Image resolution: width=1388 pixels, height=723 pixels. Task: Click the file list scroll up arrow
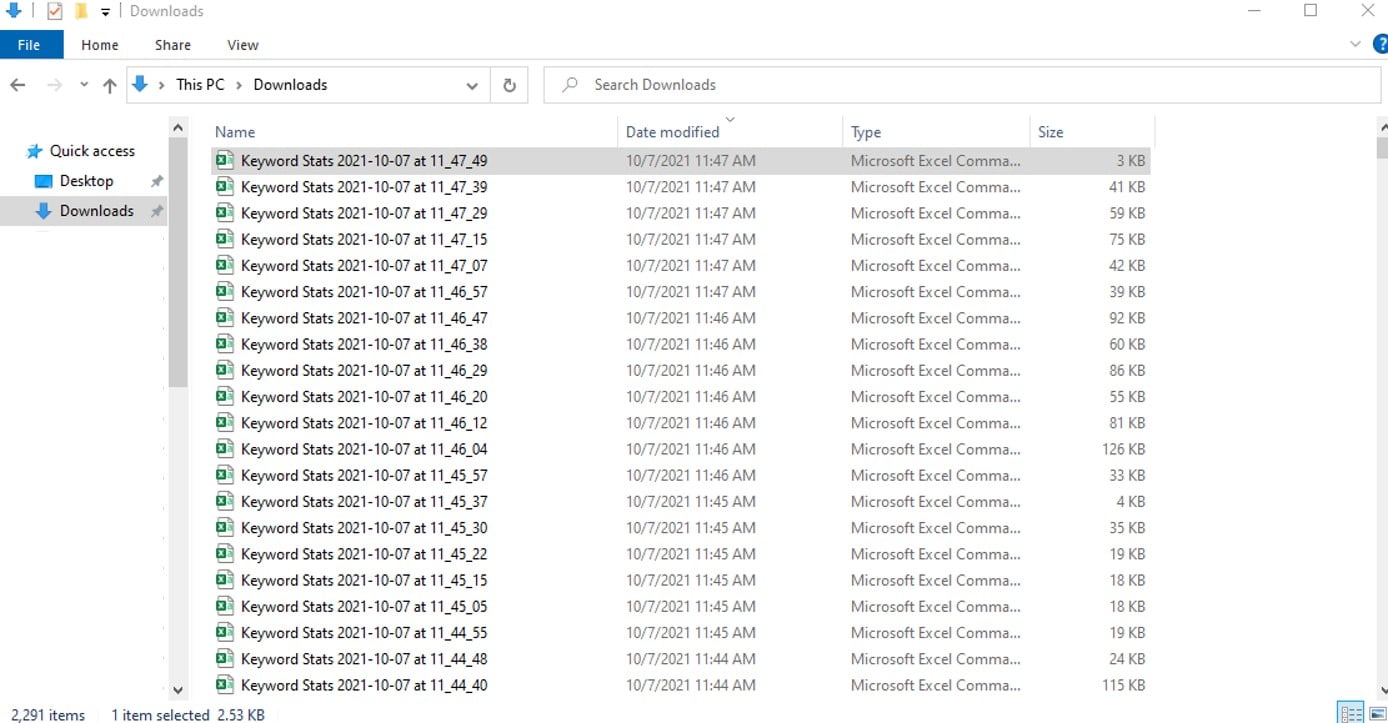[1383, 127]
